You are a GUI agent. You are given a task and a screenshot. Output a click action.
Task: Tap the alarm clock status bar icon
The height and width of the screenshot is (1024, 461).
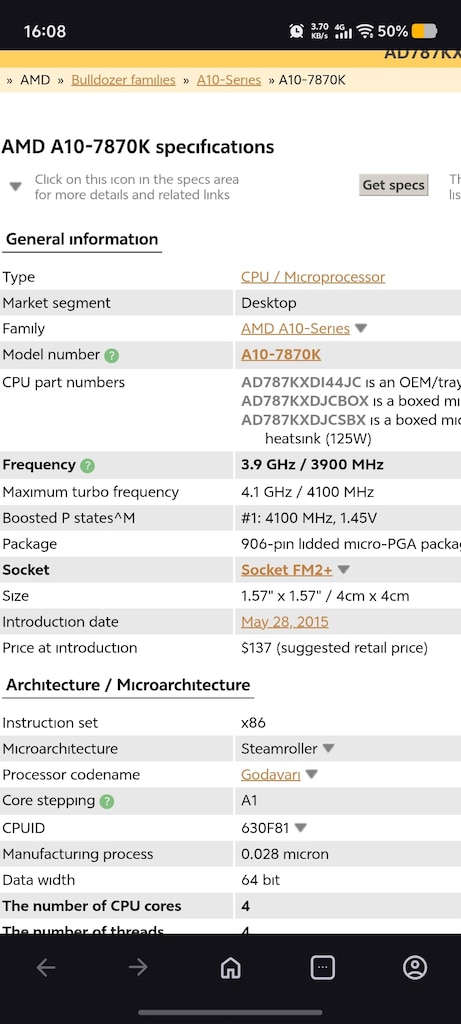(x=296, y=31)
